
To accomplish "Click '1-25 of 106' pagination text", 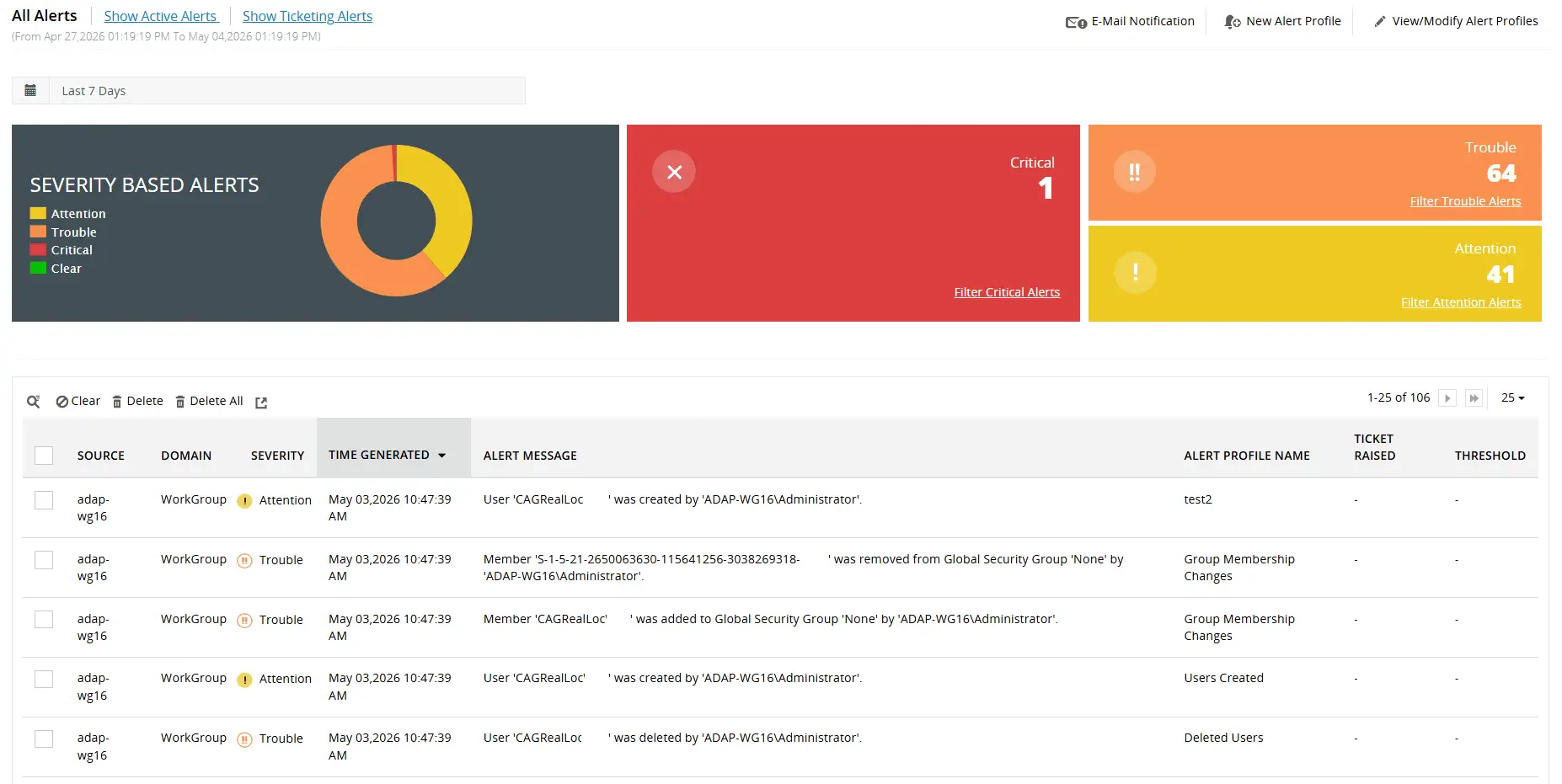I will (1399, 397).
